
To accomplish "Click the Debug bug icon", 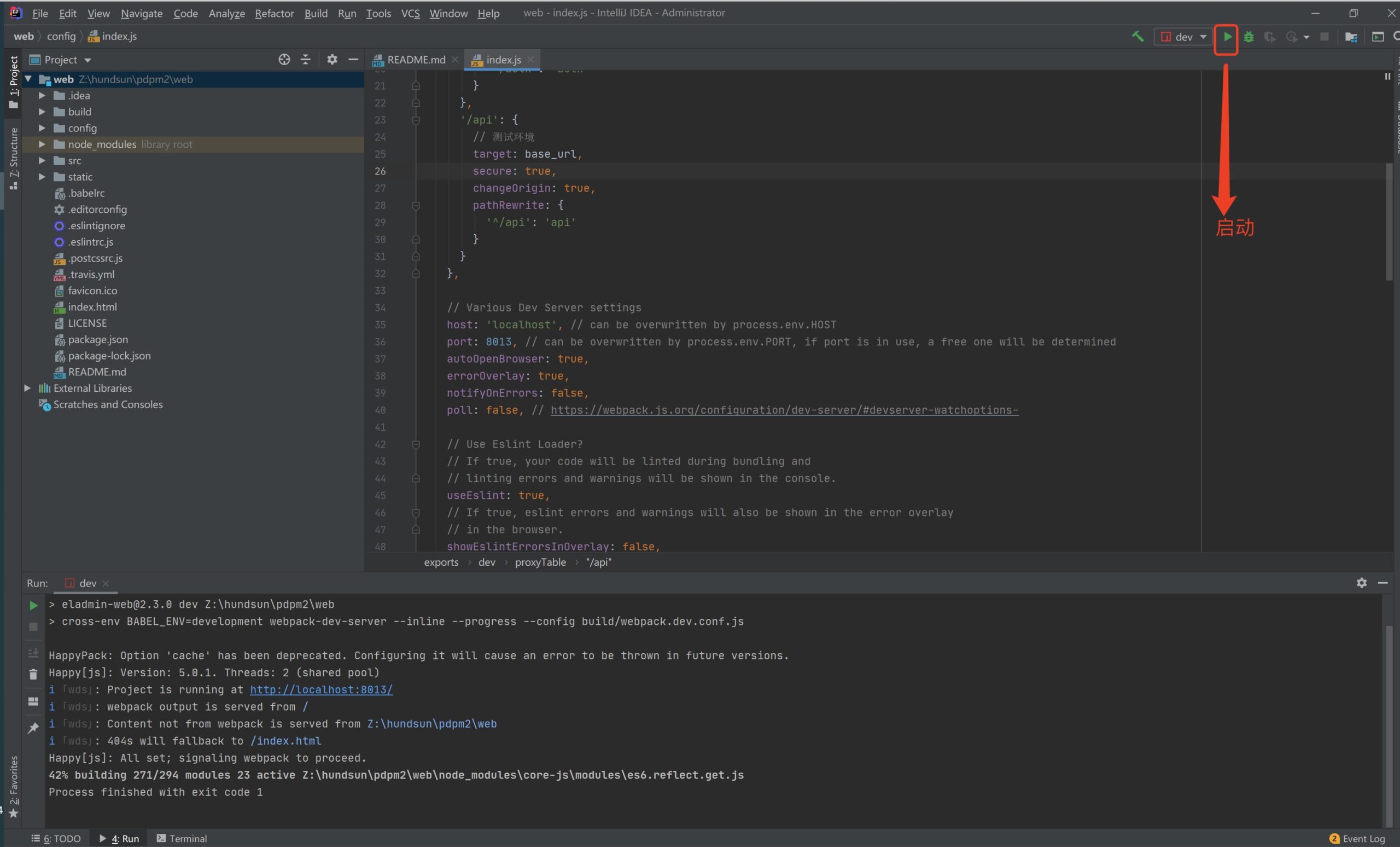I will [1249, 37].
